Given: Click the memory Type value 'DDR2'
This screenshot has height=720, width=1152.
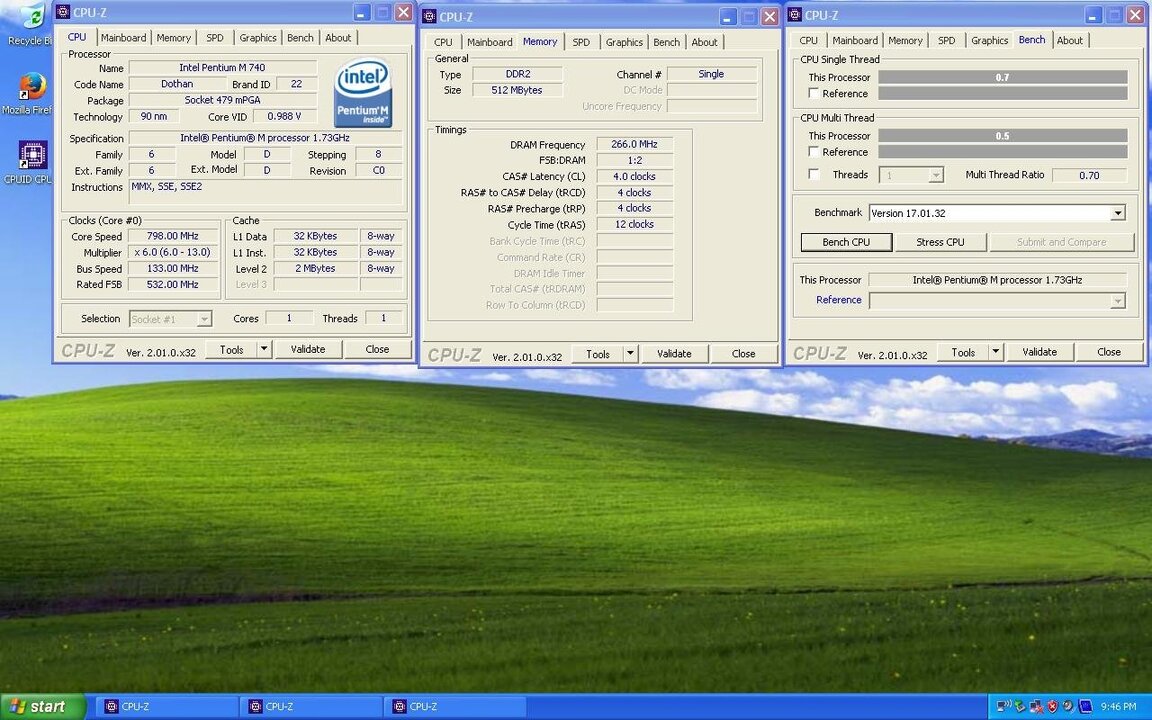Looking at the screenshot, I should [x=516, y=74].
